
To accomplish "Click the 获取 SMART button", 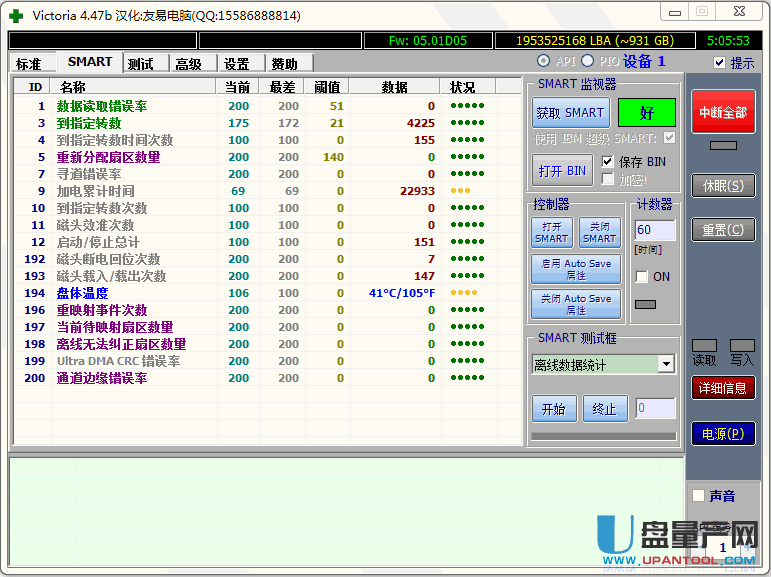I will point(570,113).
